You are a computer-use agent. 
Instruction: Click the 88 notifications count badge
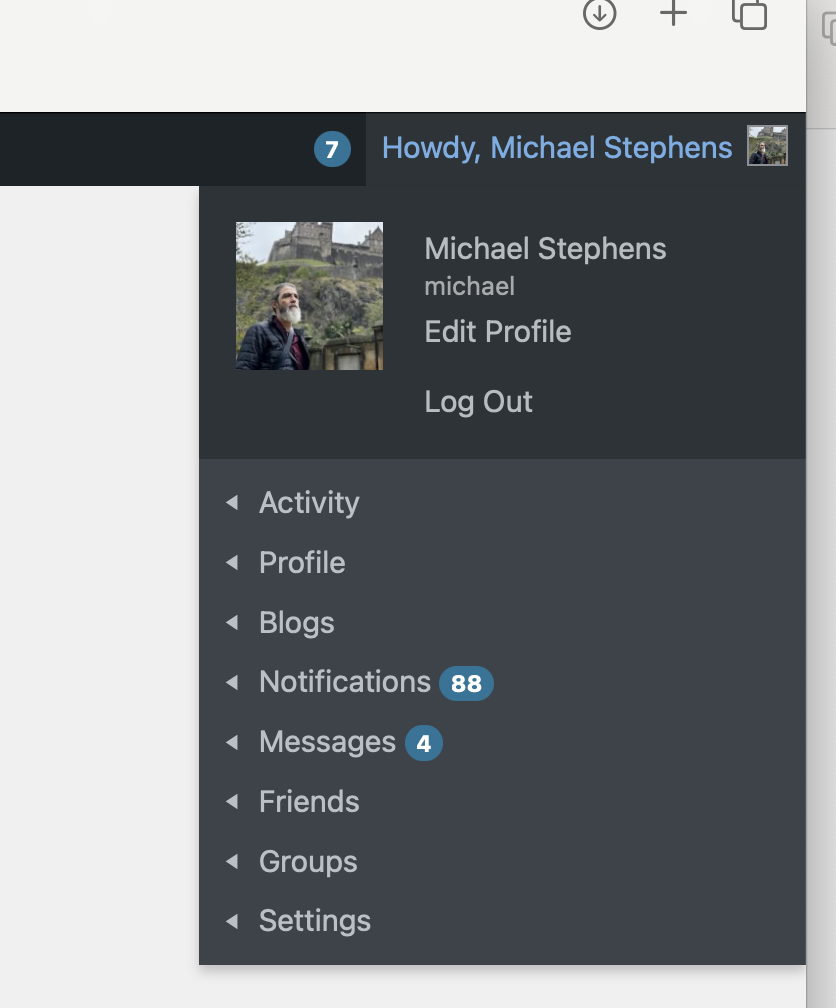[466, 683]
